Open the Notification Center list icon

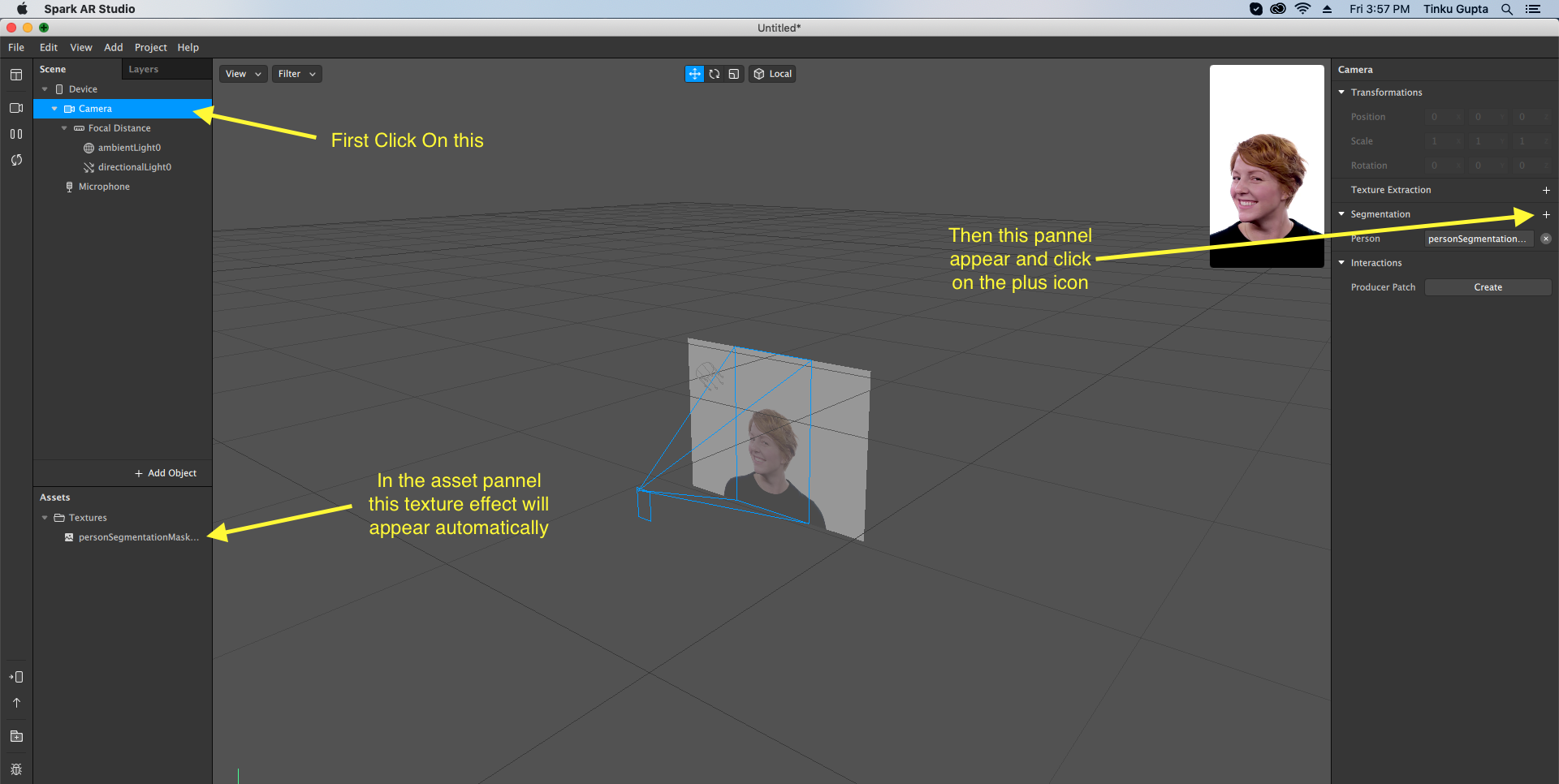(x=1533, y=9)
